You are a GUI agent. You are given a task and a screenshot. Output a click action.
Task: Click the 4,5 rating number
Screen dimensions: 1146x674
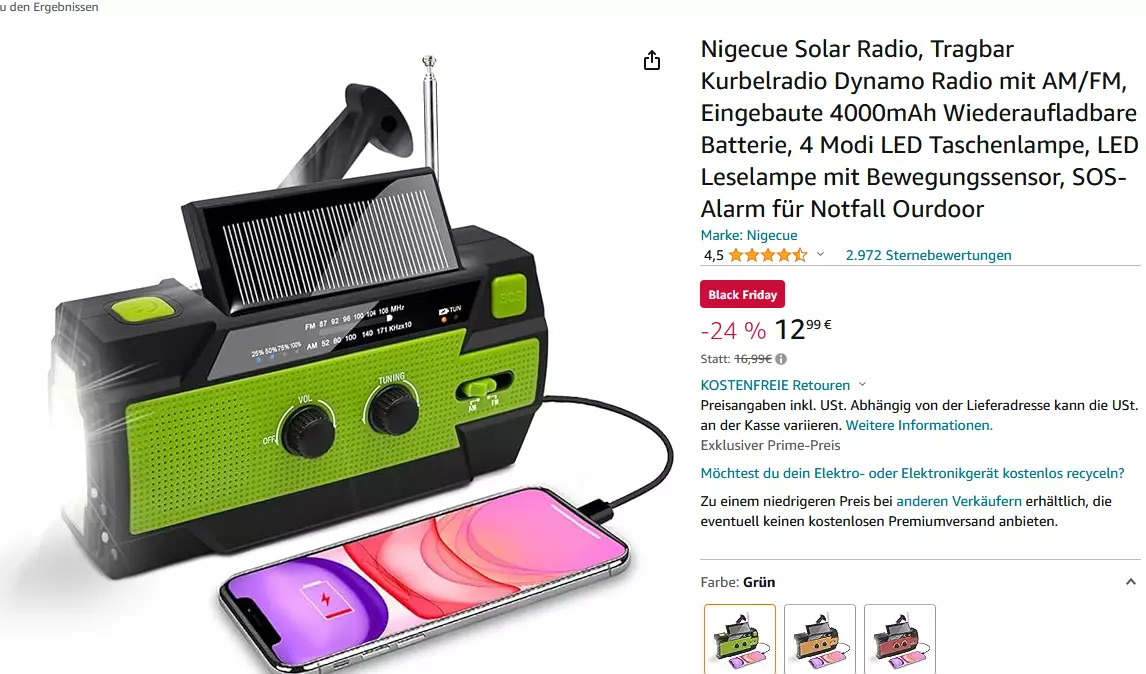[x=713, y=255]
